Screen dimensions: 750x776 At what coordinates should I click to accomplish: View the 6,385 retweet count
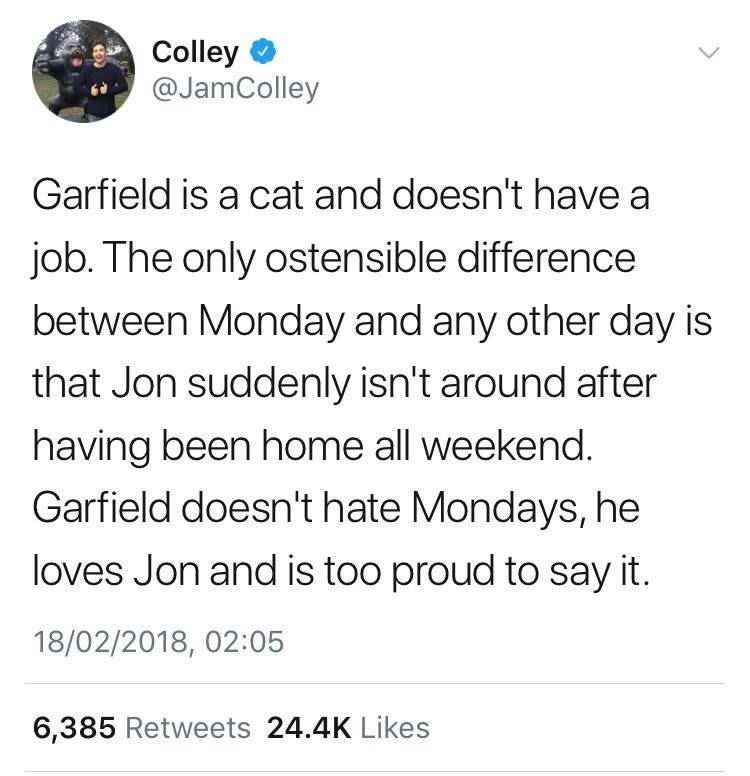pyautogui.click(x=75, y=727)
